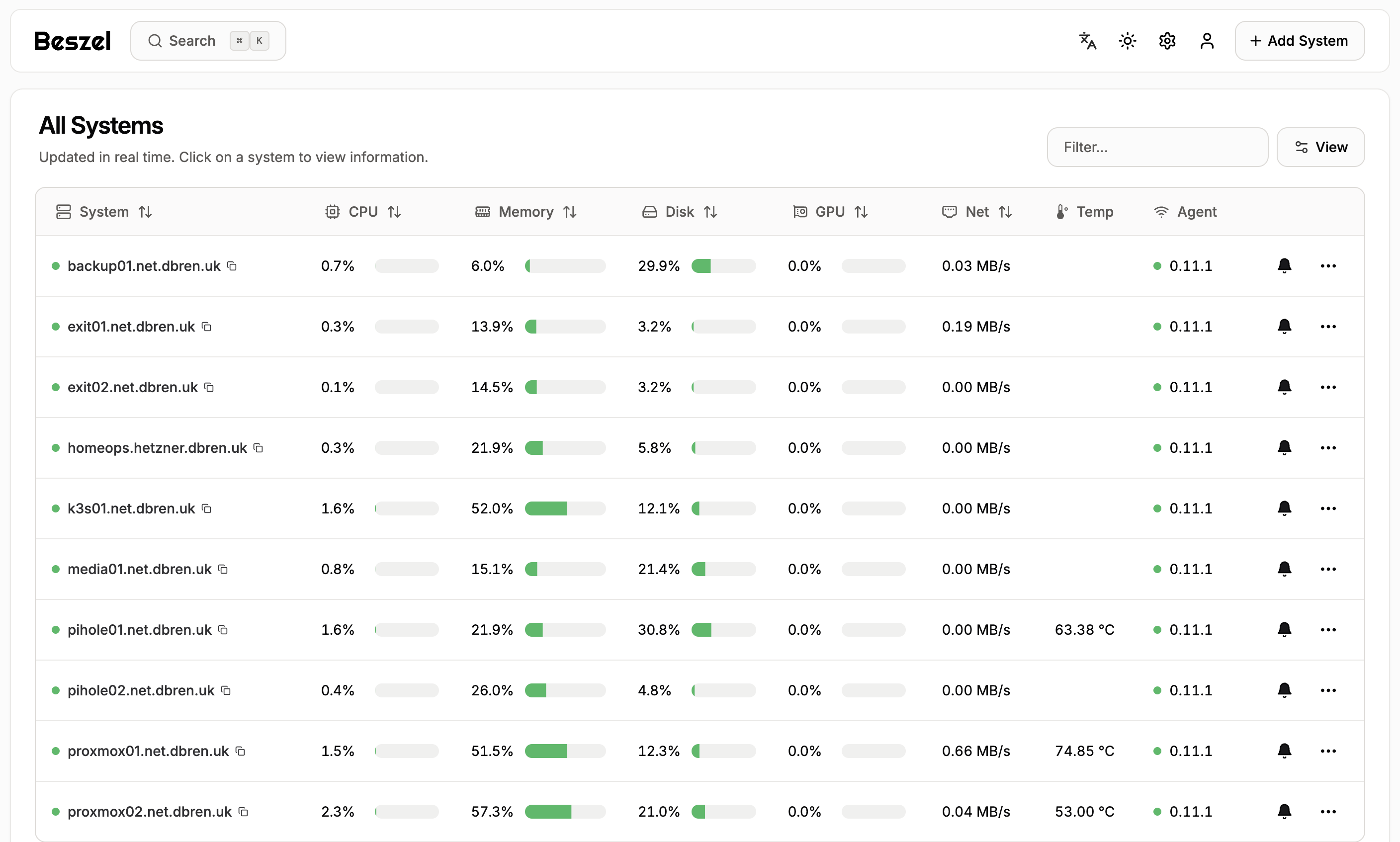Open alerts bell for proxmox02.net.dbren.uk
This screenshot has height=842, width=1400.
pos(1284,812)
